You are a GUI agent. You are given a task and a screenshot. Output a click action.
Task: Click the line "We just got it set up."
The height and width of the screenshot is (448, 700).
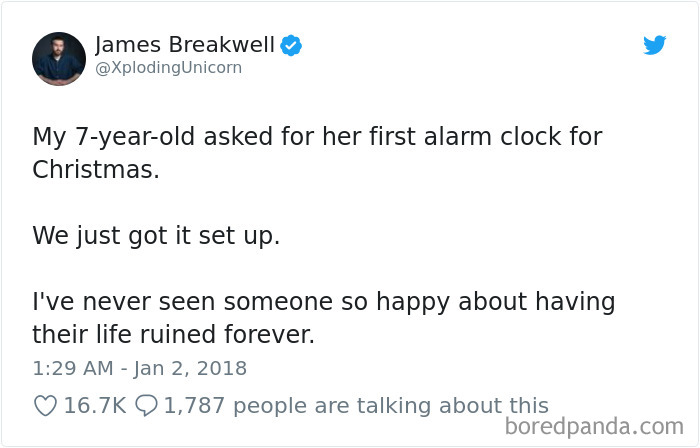point(158,235)
